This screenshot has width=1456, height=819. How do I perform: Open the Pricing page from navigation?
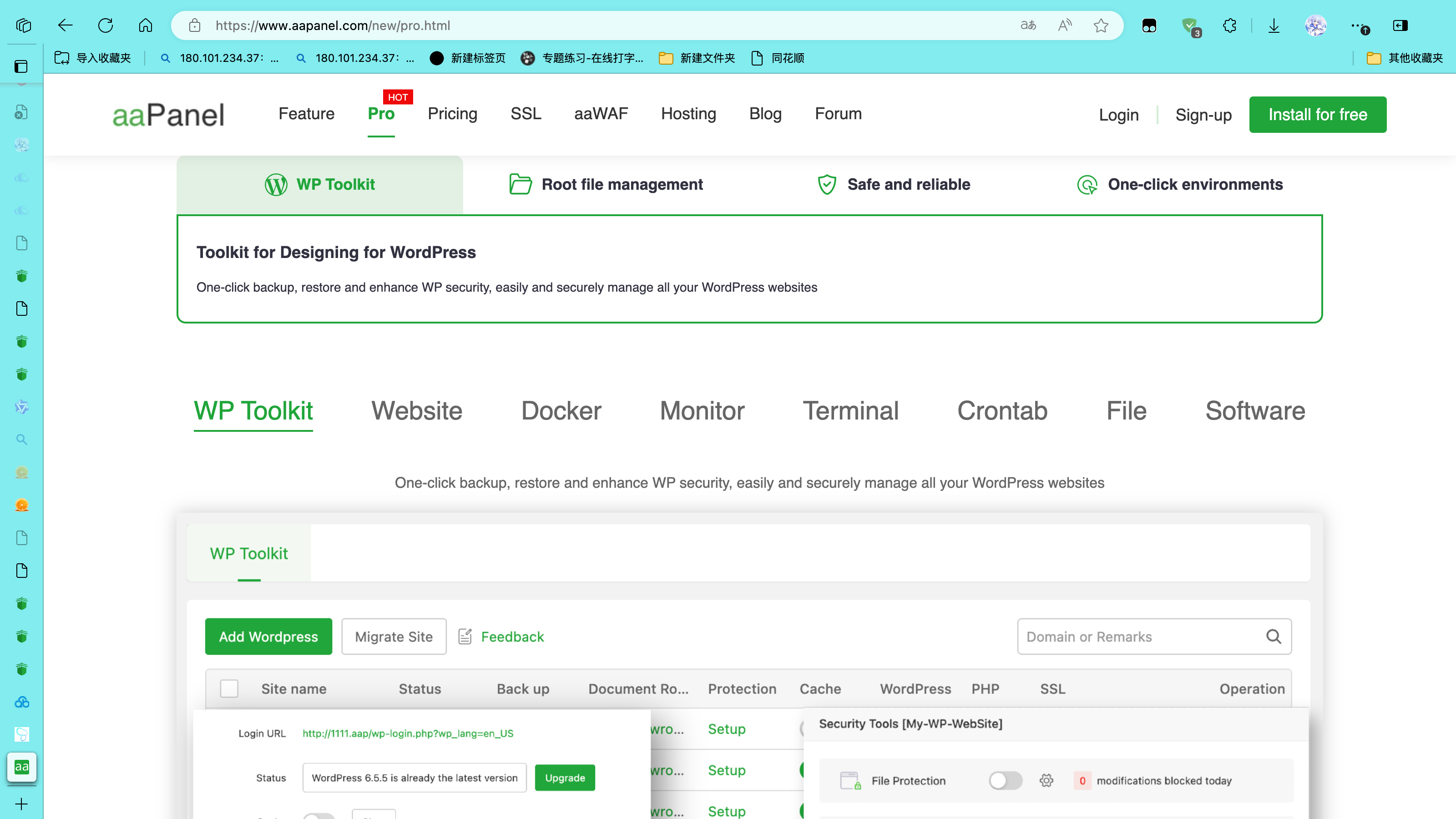[x=452, y=114]
